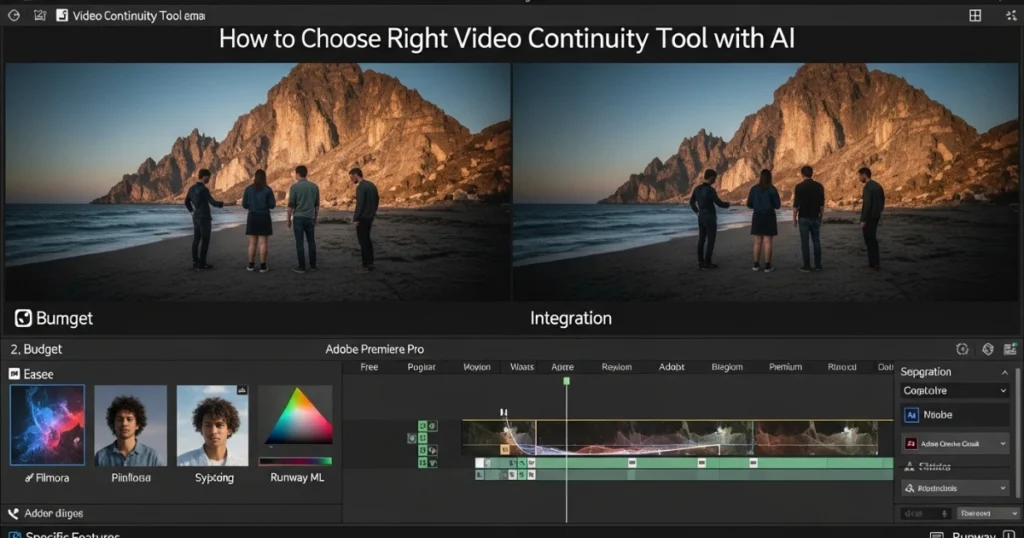Click the Adobe Premiere Pro label
This screenshot has height=538, width=1024.
[375, 349]
